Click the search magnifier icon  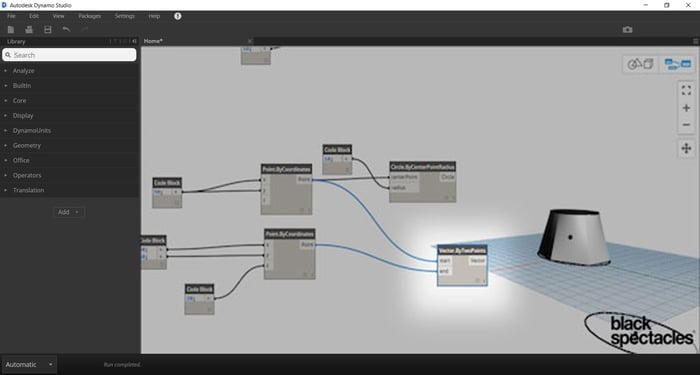[8, 55]
